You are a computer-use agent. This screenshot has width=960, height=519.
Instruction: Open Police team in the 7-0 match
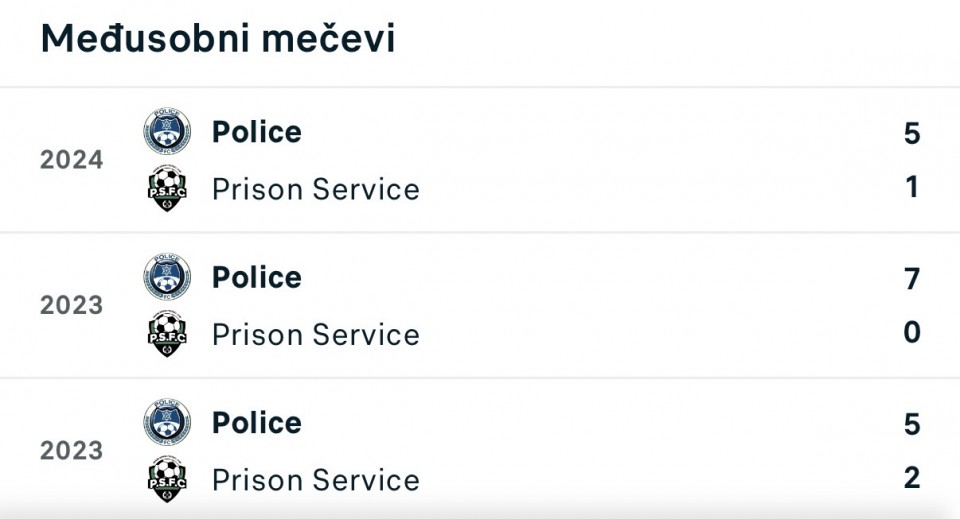(x=257, y=277)
